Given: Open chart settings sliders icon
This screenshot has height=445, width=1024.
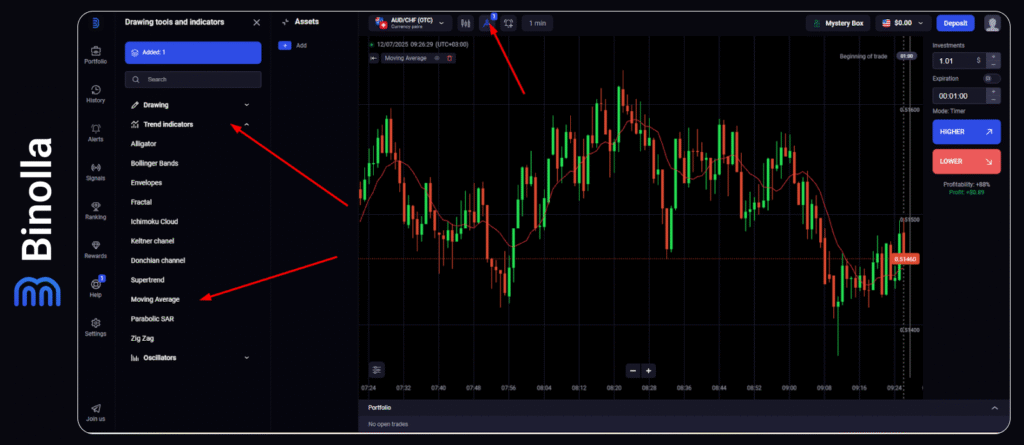Looking at the screenshot, I should (x=376, y=369).
